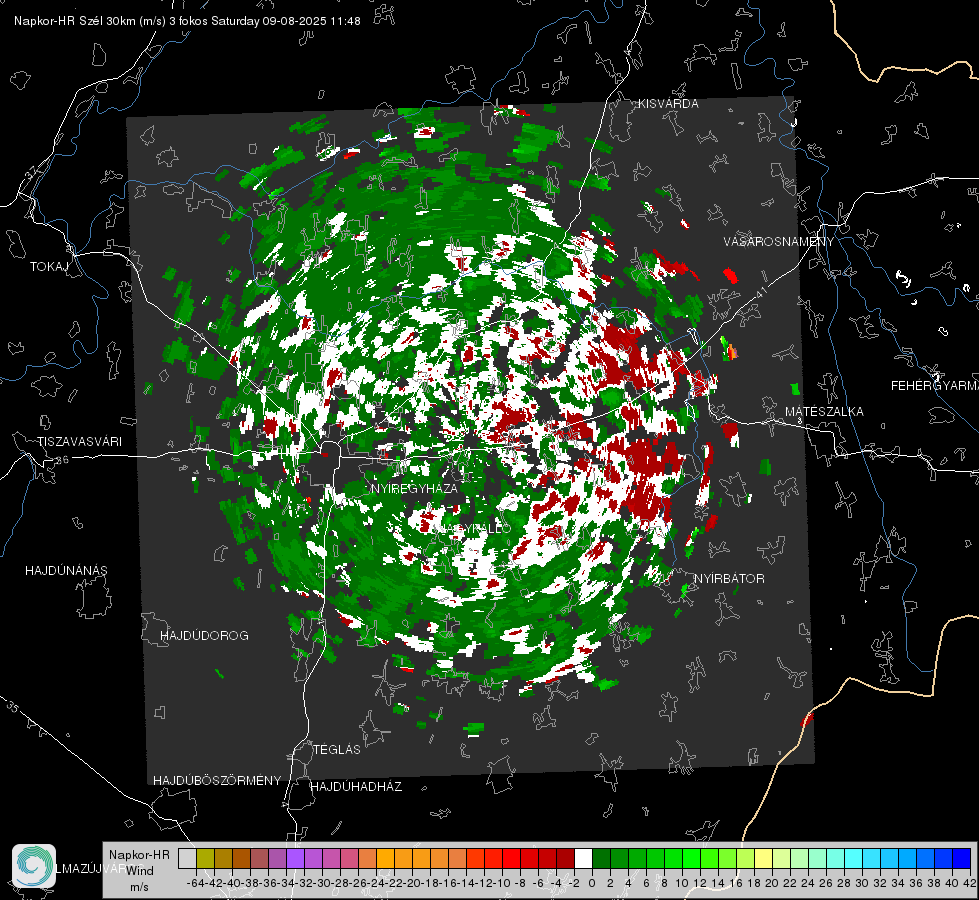
Task: Select the KISVÁRDA city label
Action: (668, 104)
